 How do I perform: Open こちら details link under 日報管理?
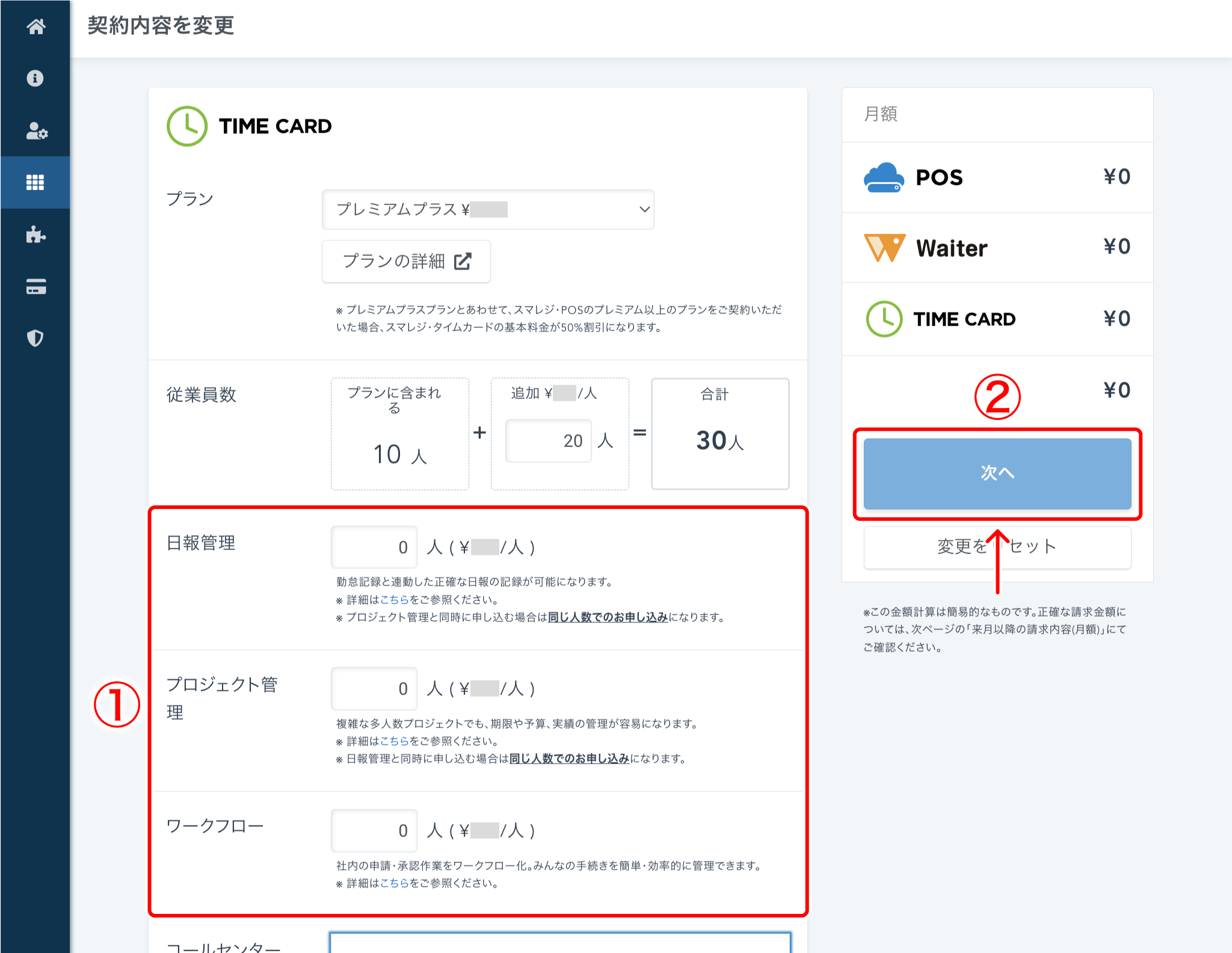click(x=394, y=600)
